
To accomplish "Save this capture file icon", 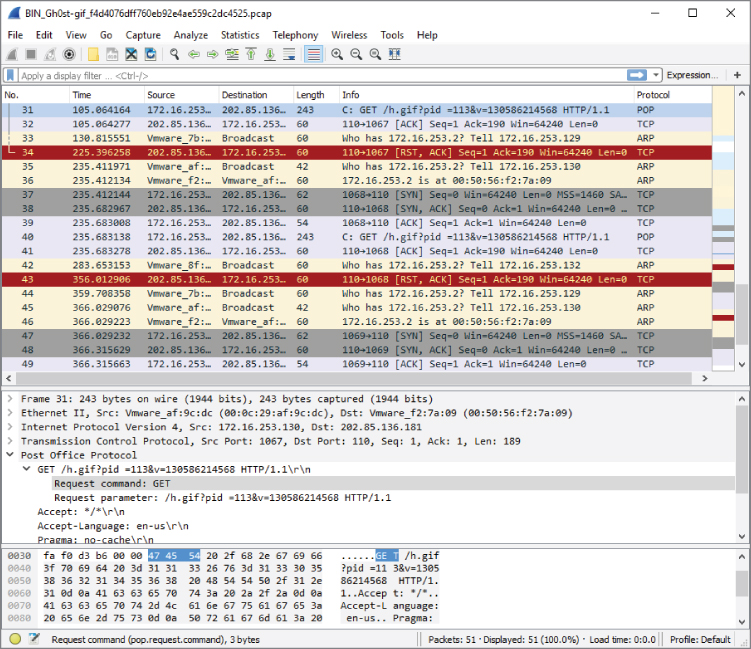I will tap(112, 54).
